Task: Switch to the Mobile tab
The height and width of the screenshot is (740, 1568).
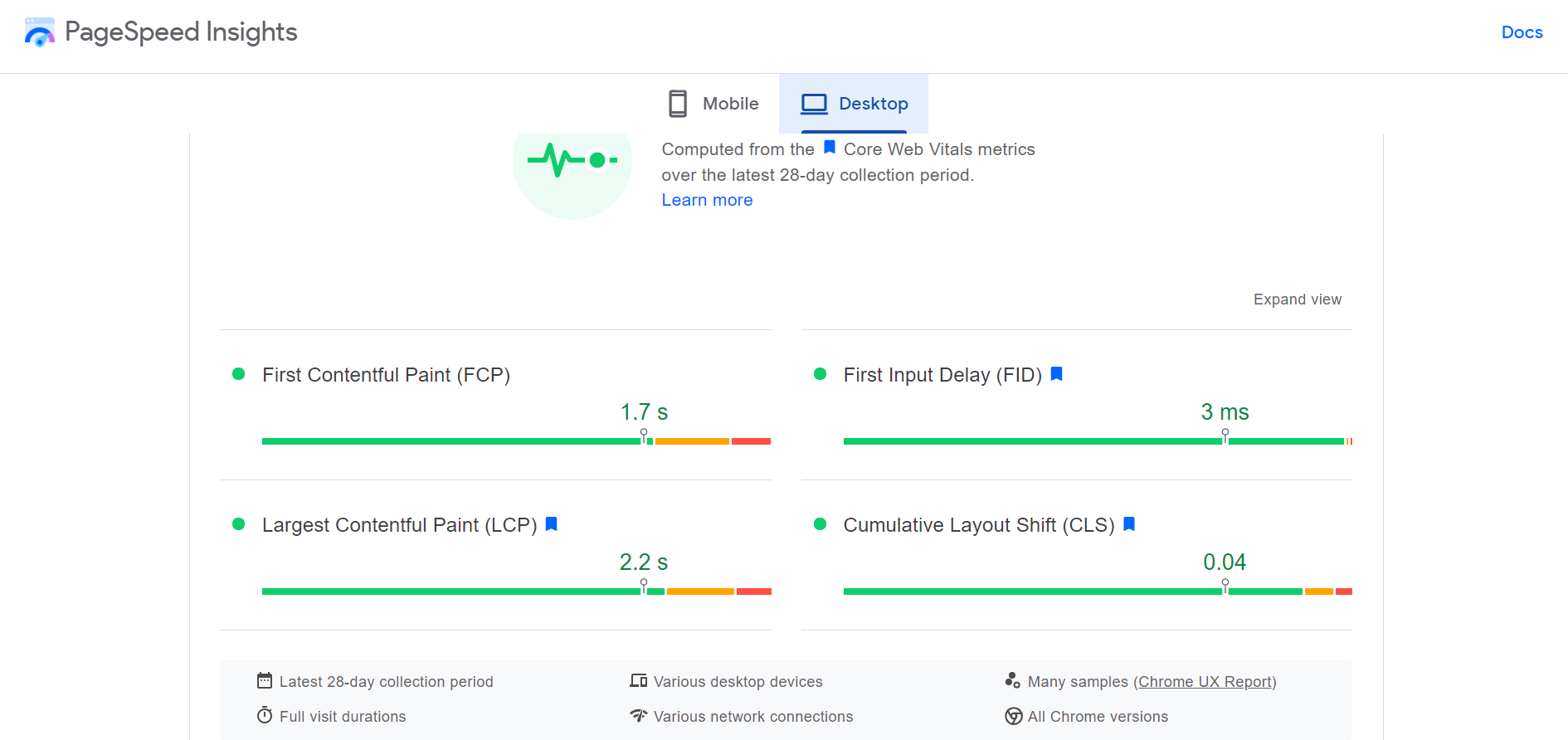Action: 712,103
